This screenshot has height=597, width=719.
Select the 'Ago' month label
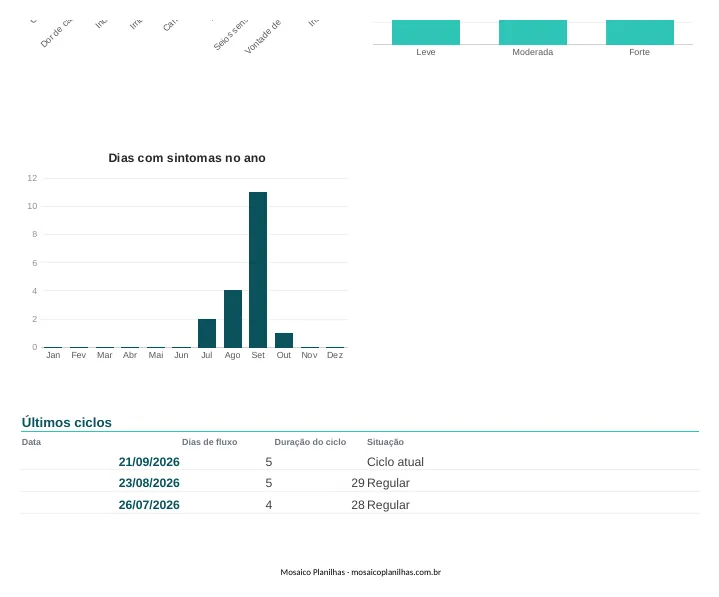click(x=232, y=355)
